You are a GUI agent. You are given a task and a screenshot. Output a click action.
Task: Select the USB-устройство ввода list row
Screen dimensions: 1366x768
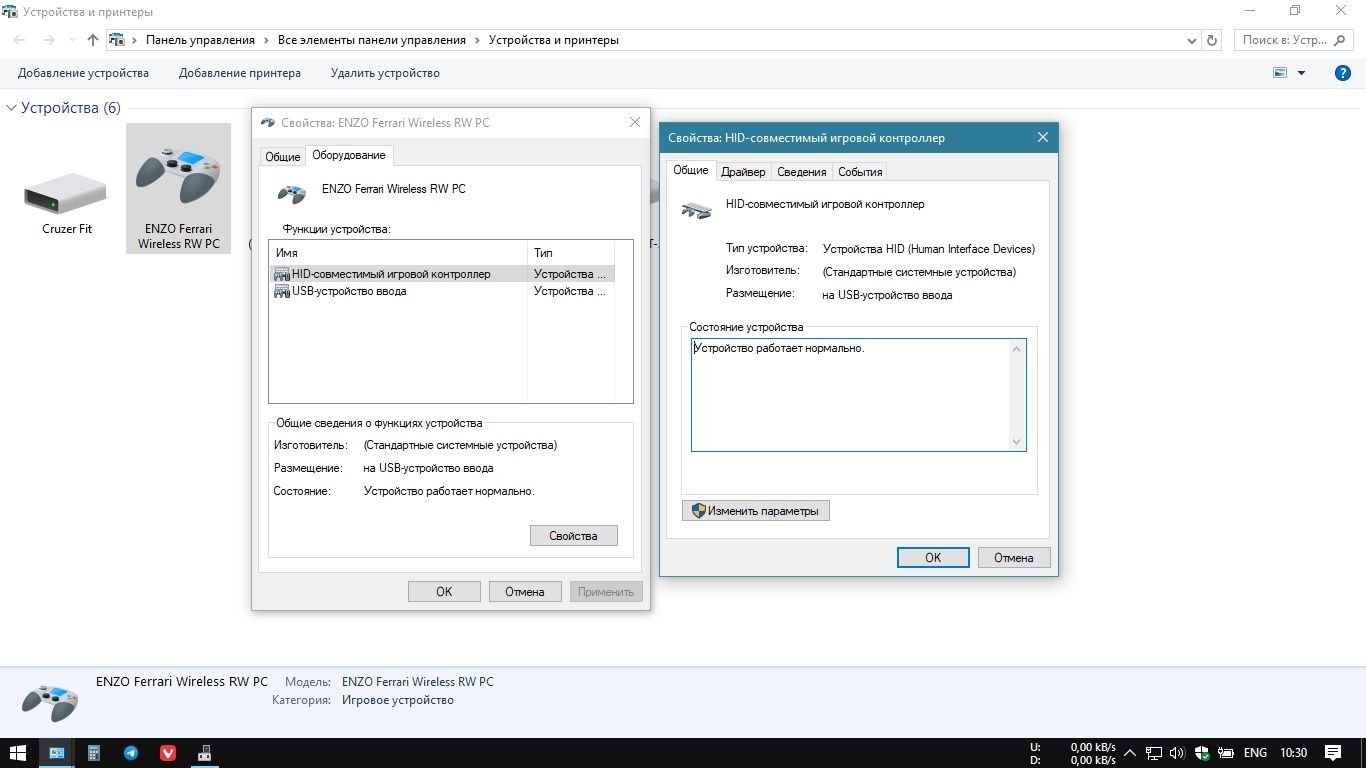(442, 291)
